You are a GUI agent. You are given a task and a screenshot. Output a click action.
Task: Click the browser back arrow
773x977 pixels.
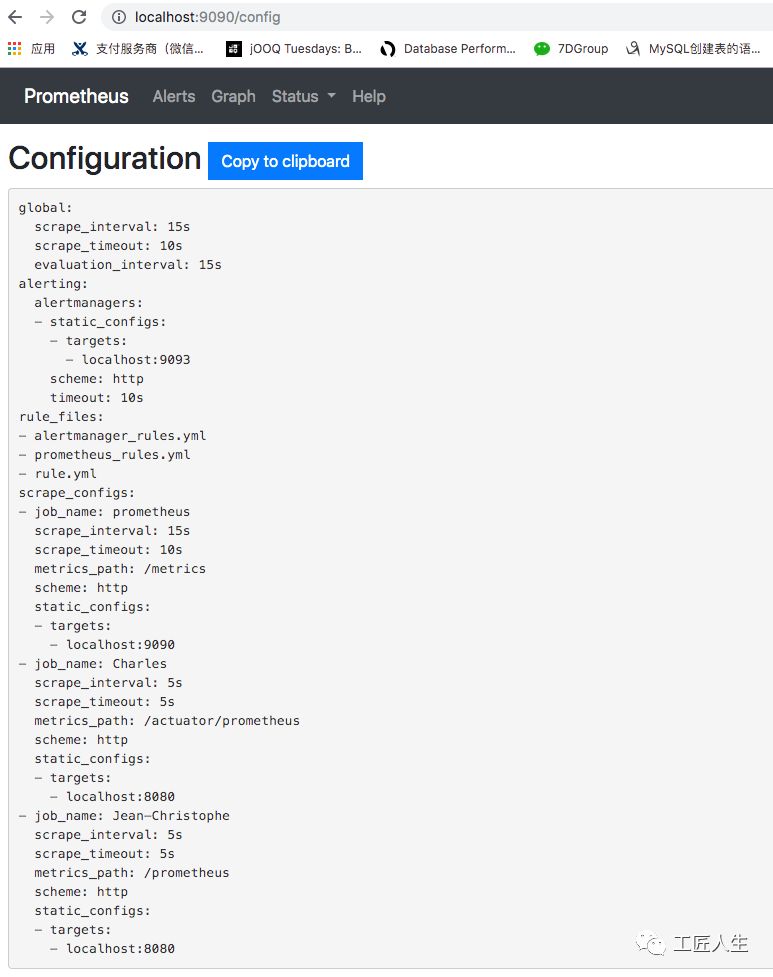tap(15, 17)
